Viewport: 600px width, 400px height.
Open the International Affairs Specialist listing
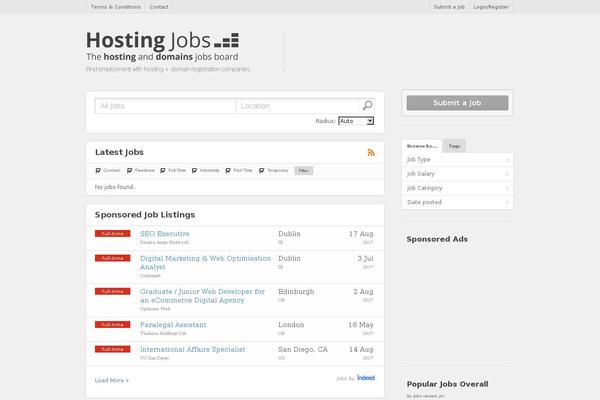(x=192, y=349)
